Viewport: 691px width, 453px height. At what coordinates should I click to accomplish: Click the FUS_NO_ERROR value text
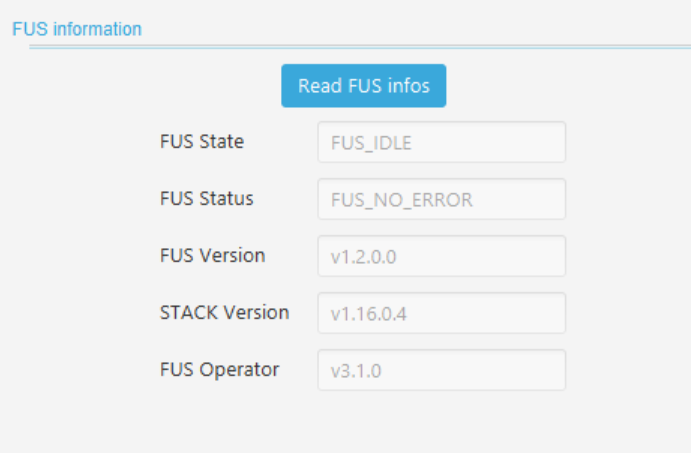401,200
